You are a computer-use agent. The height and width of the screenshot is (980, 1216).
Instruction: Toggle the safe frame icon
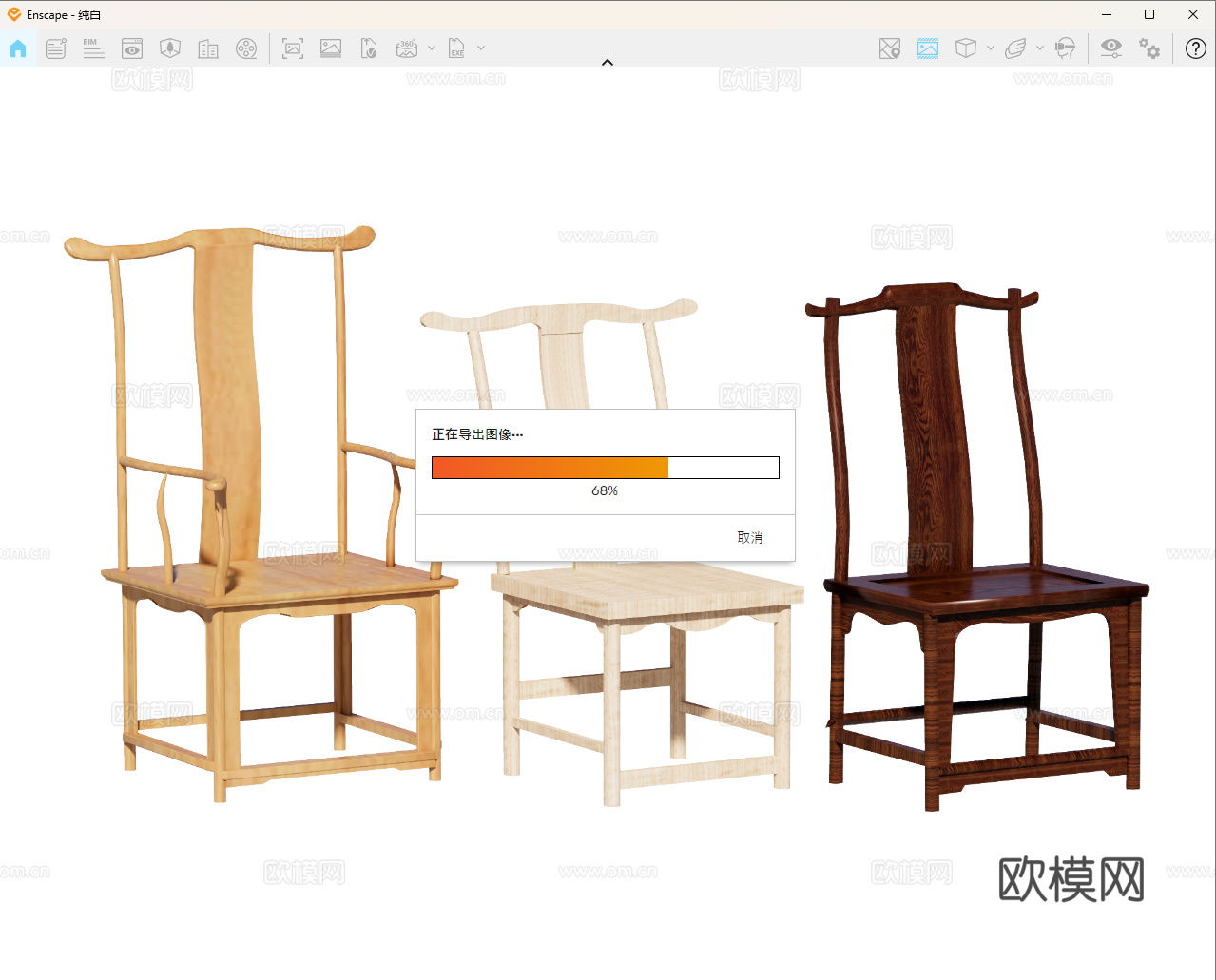[x=928, y=48]
